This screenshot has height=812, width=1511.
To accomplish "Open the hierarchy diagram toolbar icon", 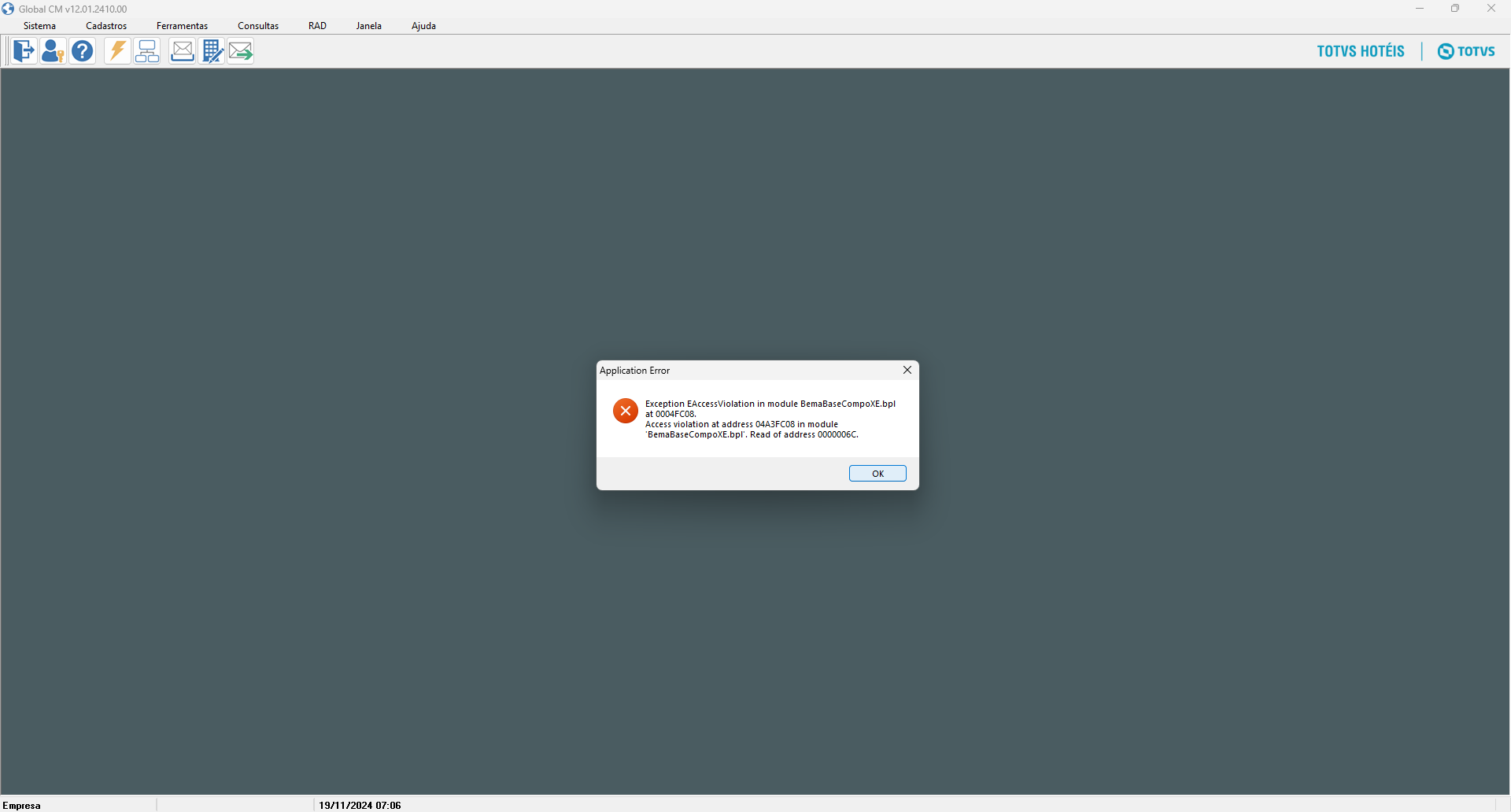I will (x=147, y=51).
